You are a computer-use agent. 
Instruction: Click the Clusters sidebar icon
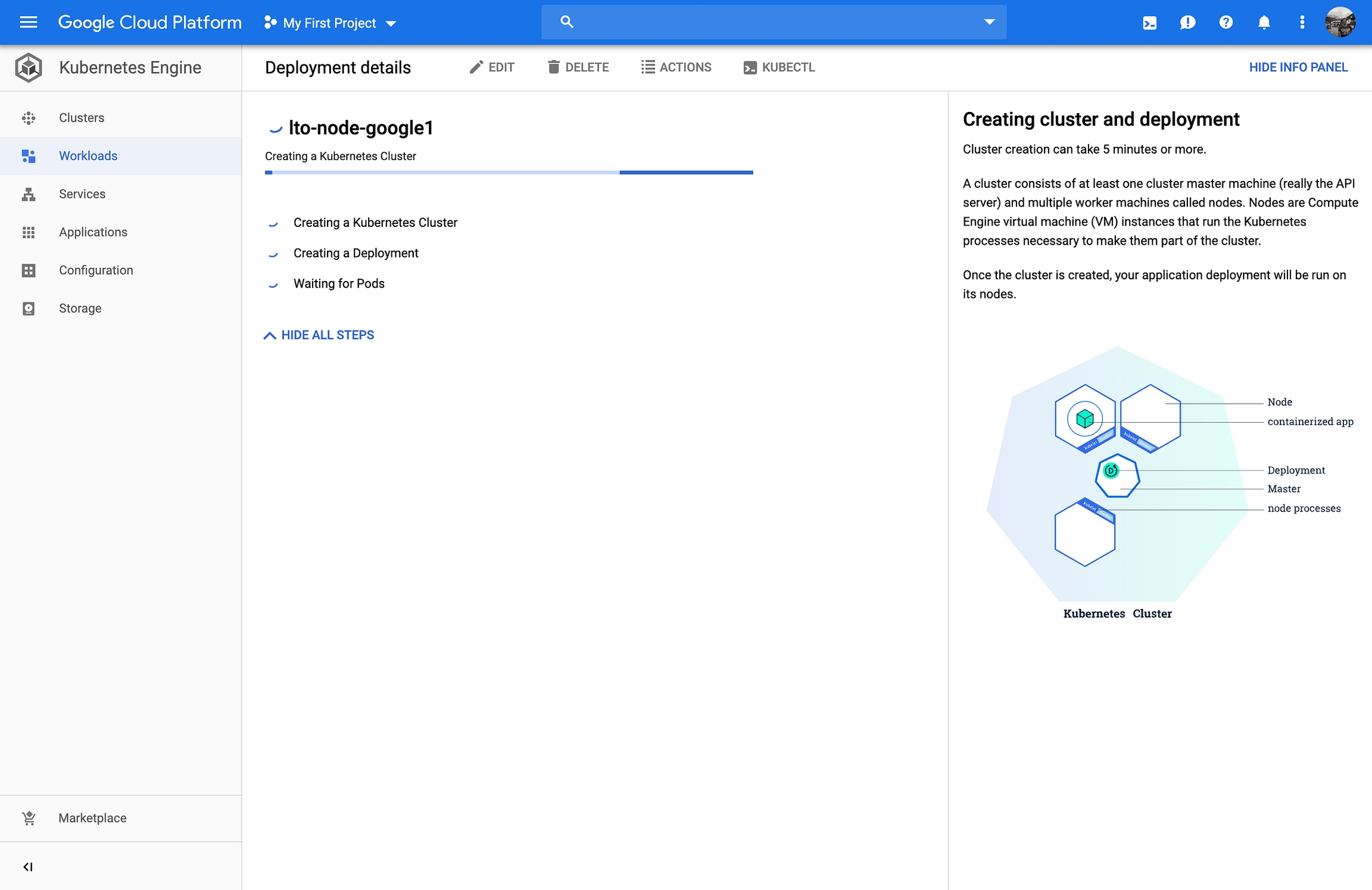pos(29,118)
